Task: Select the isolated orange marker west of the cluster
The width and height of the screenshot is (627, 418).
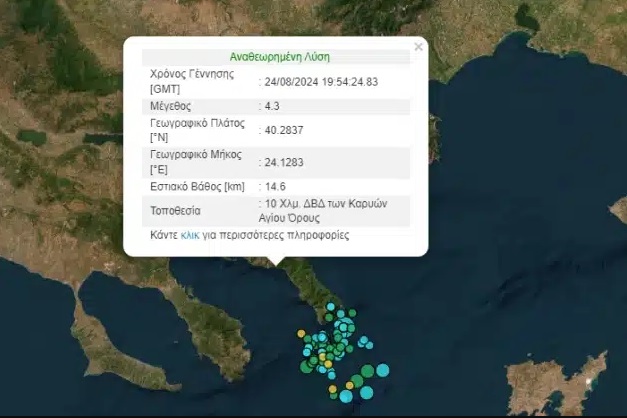Action: (x=299, y=333)
